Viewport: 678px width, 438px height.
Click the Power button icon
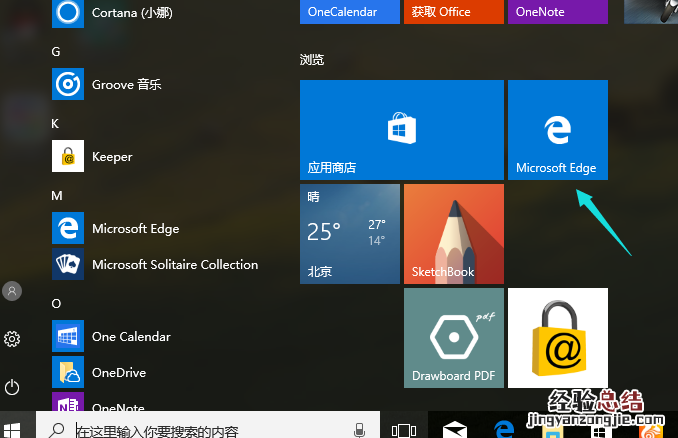pyautogui.click(x=12, y=387)
